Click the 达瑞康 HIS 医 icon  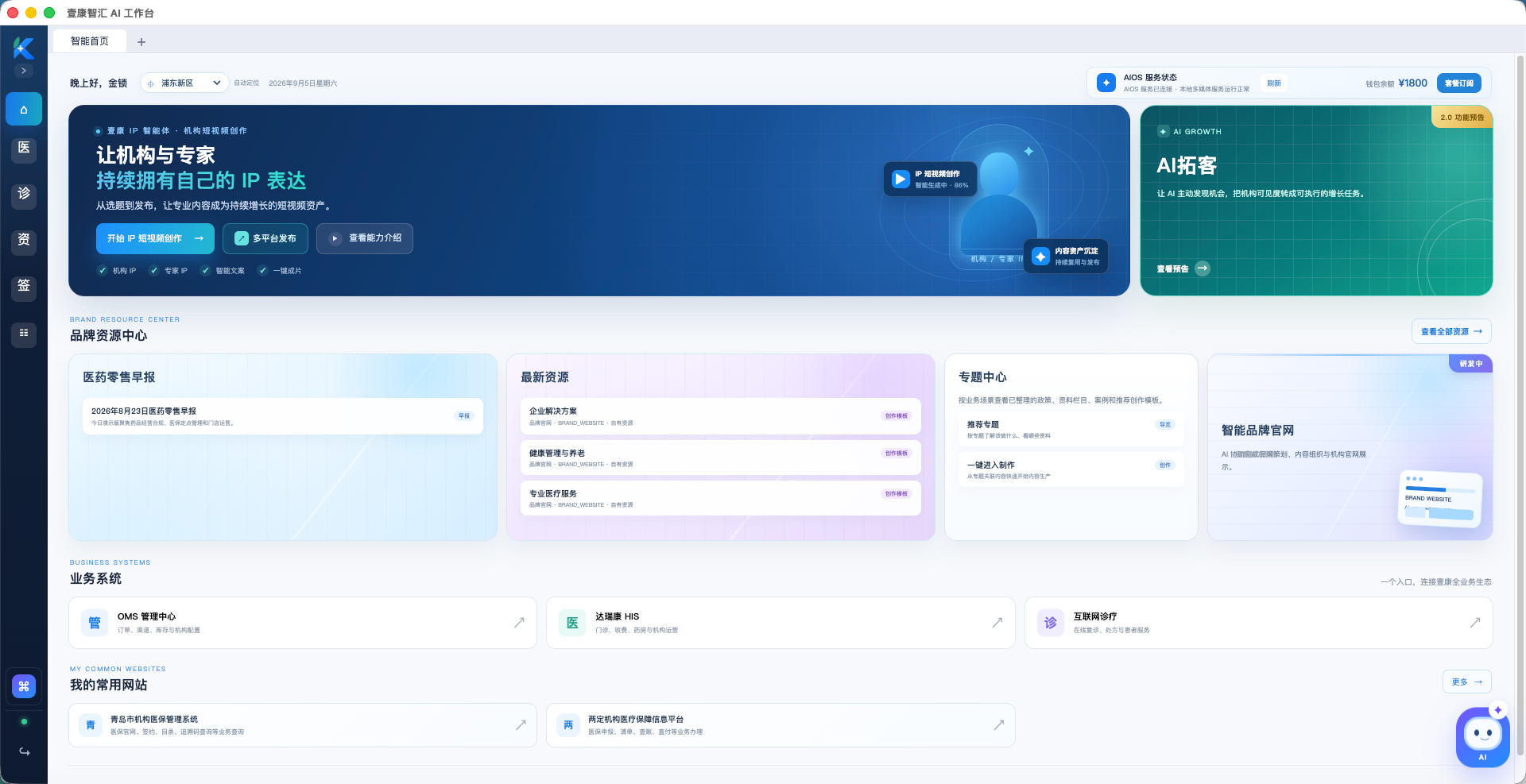click(572, 623)
